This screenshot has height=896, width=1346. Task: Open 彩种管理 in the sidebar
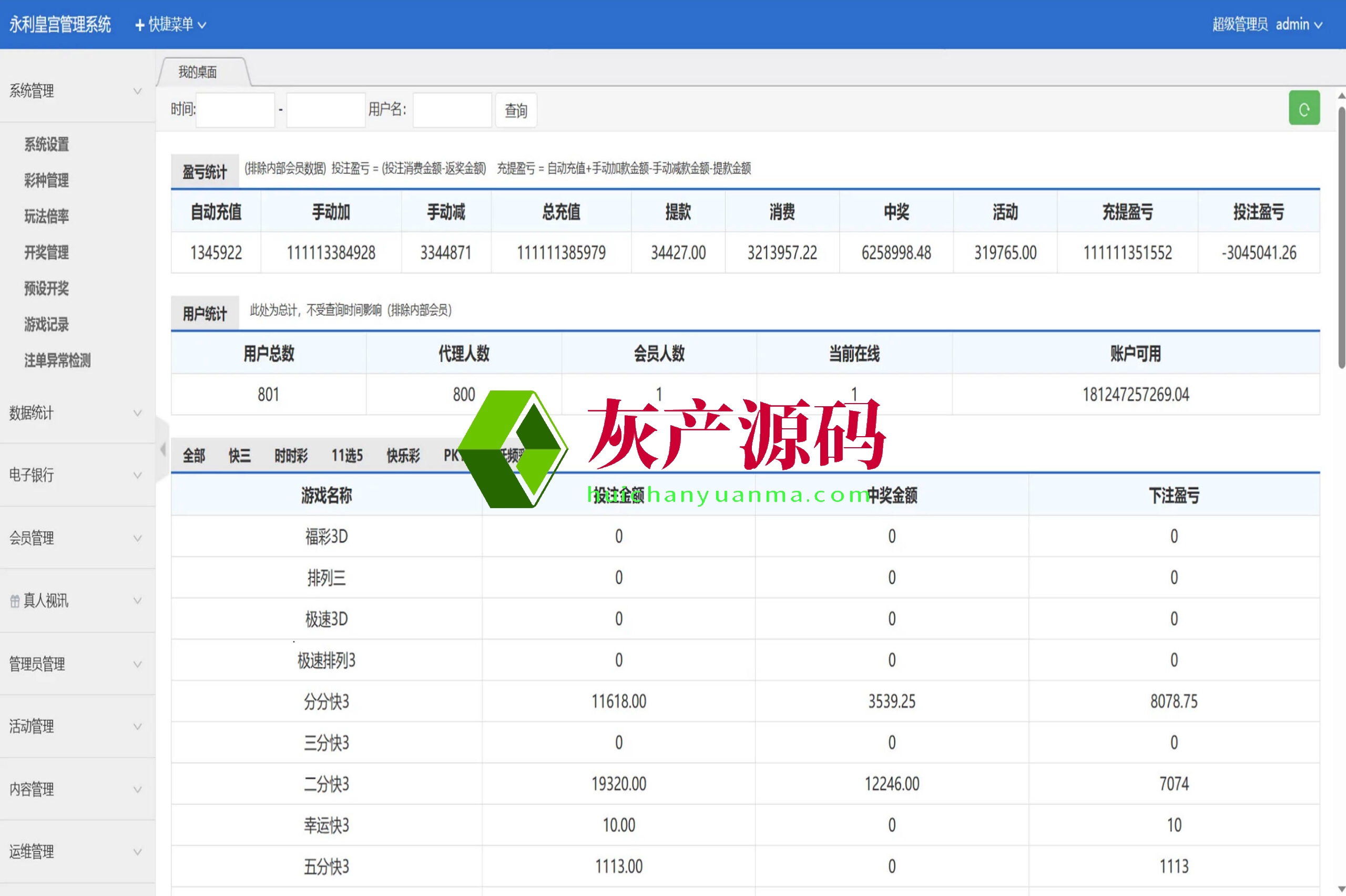point(46,181)
